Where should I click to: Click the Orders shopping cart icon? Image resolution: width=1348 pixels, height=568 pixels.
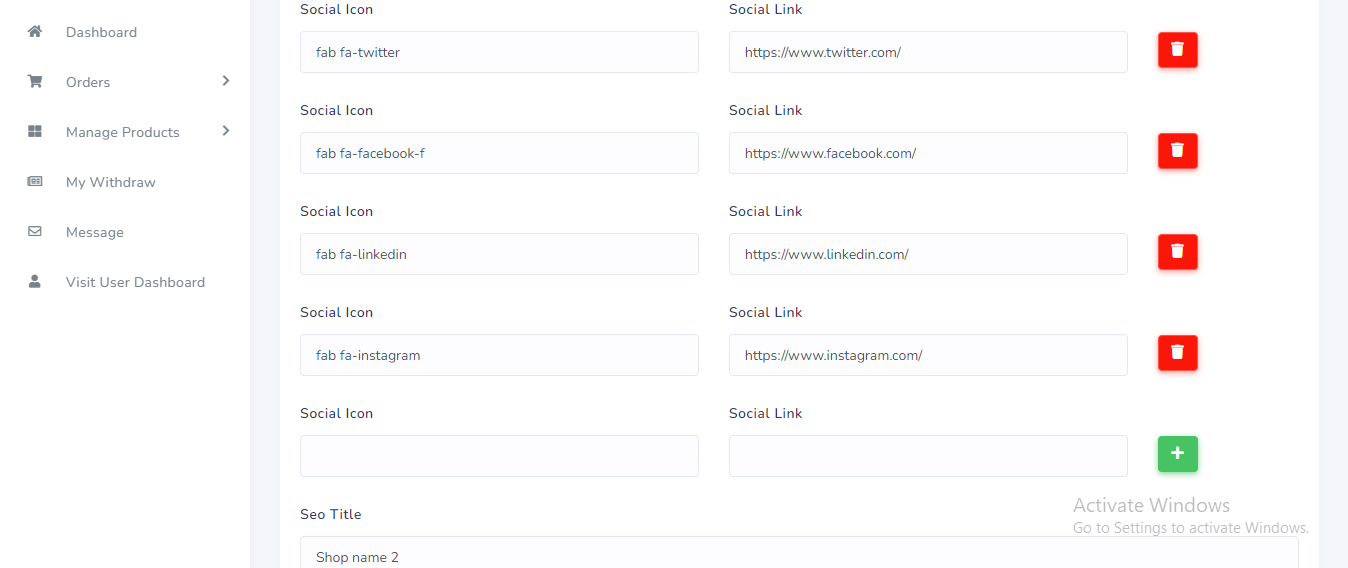coord(35,82)
